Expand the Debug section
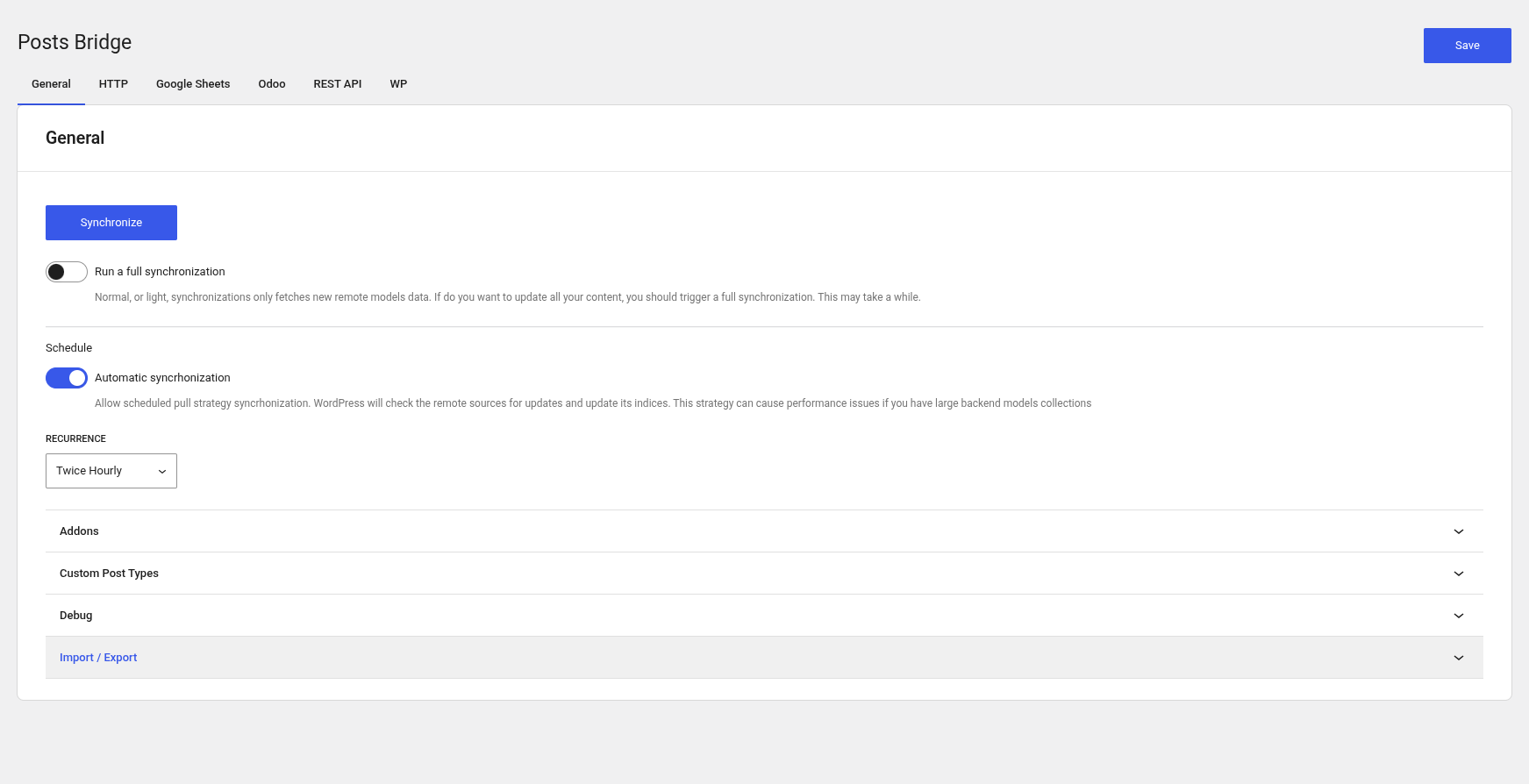This screenshot has width=1529, height=784. point(76,616)
